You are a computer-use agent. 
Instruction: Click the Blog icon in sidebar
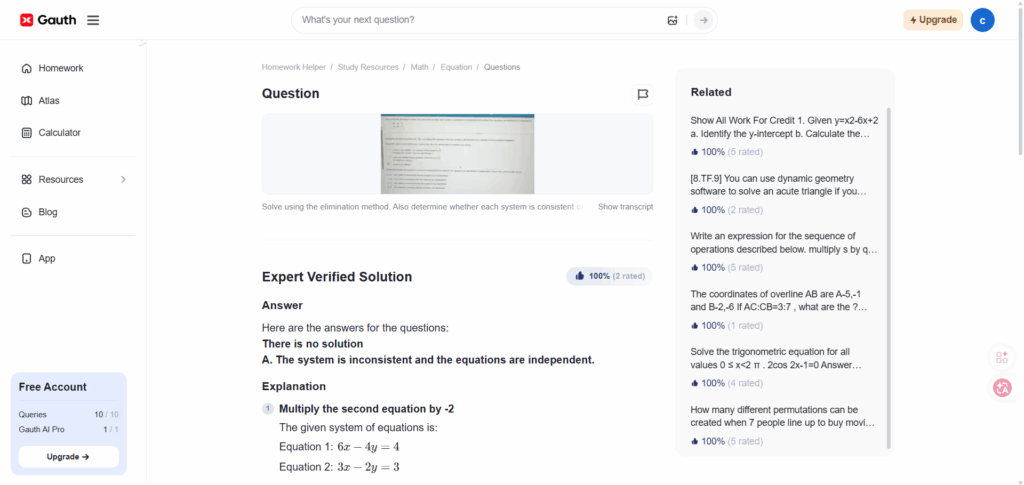click(27, 213)
